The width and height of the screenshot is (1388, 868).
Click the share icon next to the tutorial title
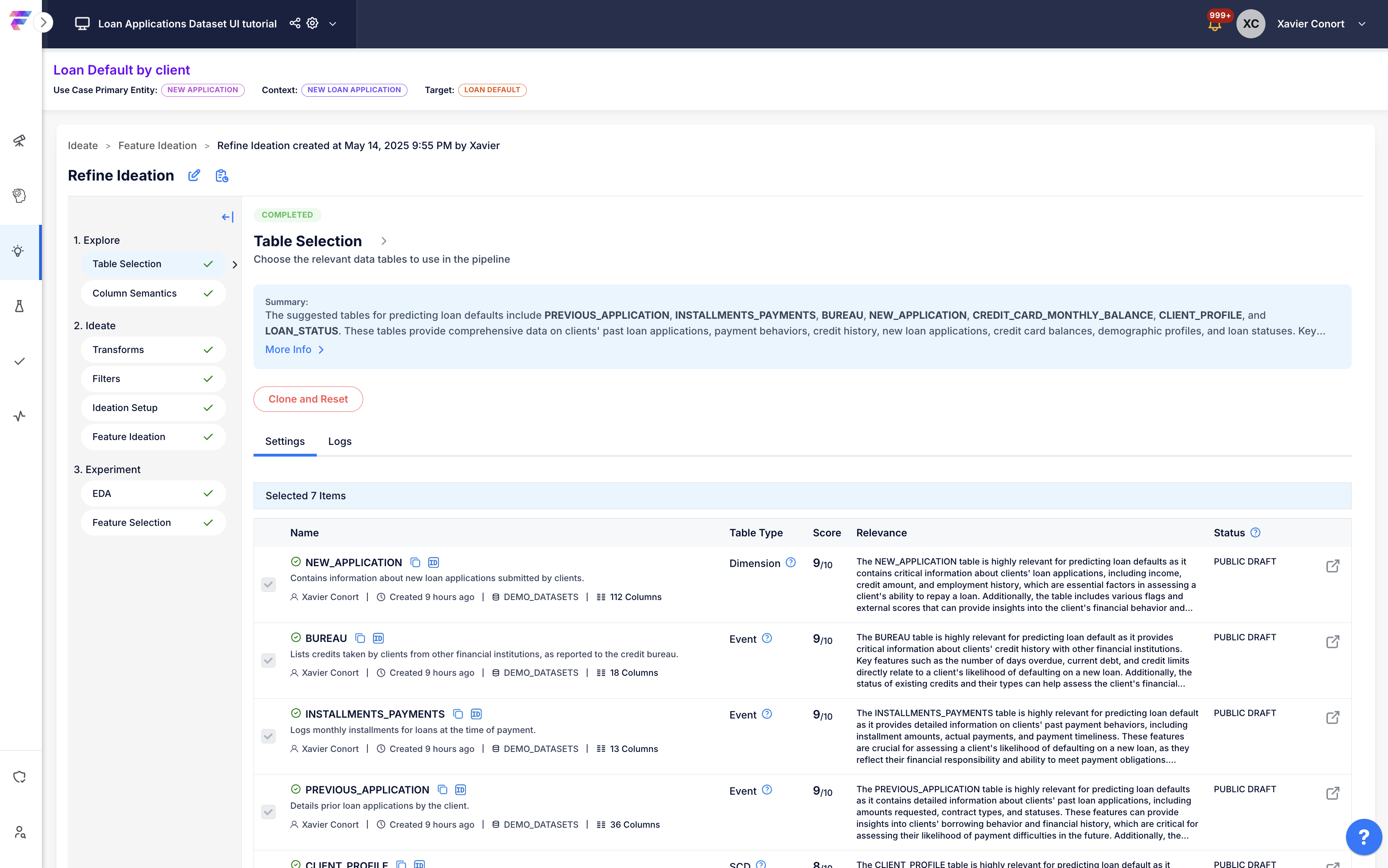295,23
